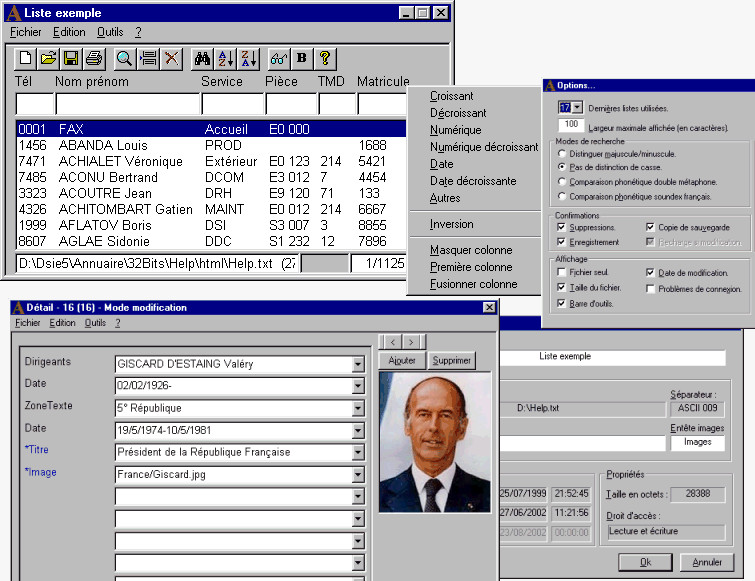Toggle the Barre d'outils checkbox
Image resolution: width=755 pixels, height=581 pixels.
click(561, 303)
